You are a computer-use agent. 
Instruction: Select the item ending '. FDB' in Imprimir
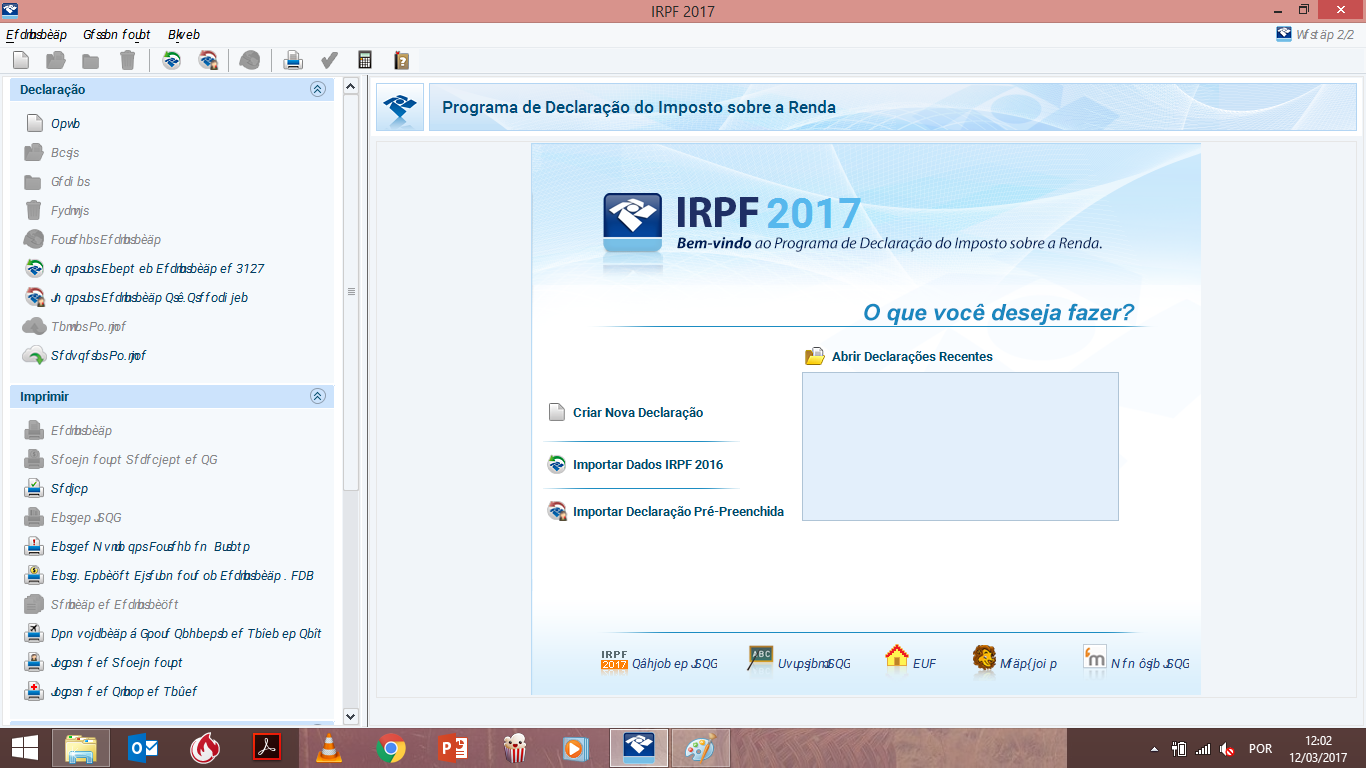click(183, 576)
